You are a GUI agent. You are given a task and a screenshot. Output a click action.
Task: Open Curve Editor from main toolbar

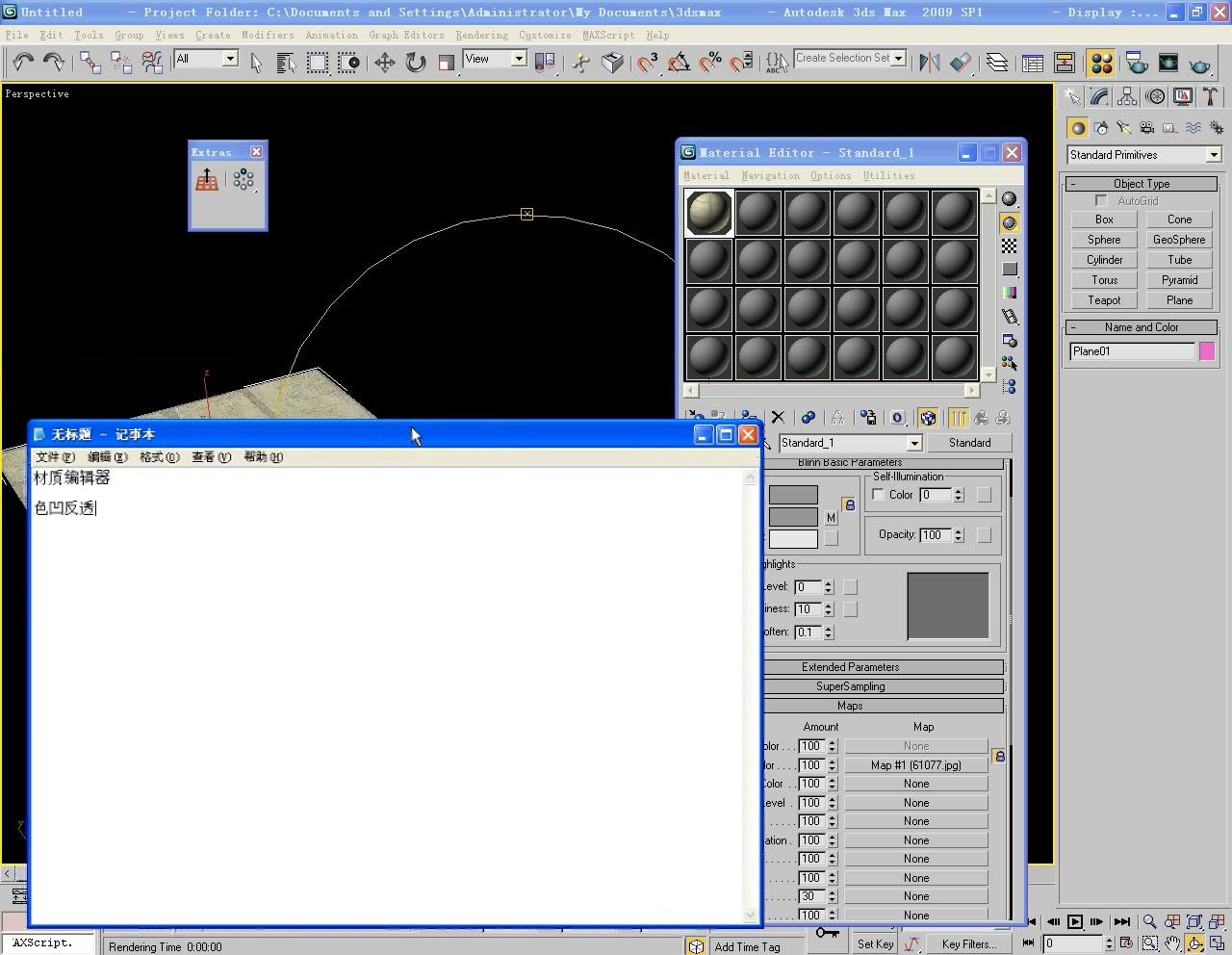1033,63
